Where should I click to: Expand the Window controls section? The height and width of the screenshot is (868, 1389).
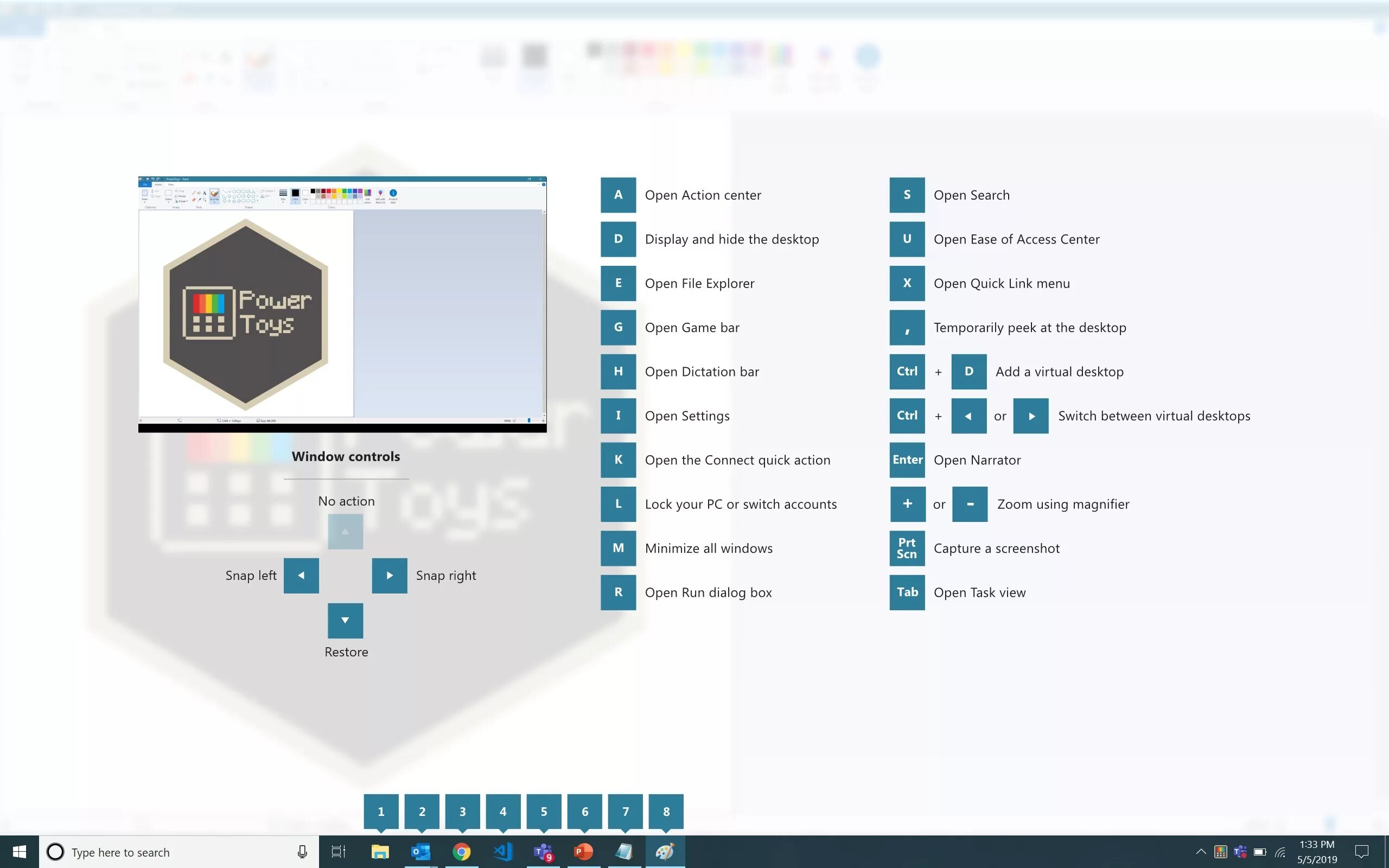[345, 455]
